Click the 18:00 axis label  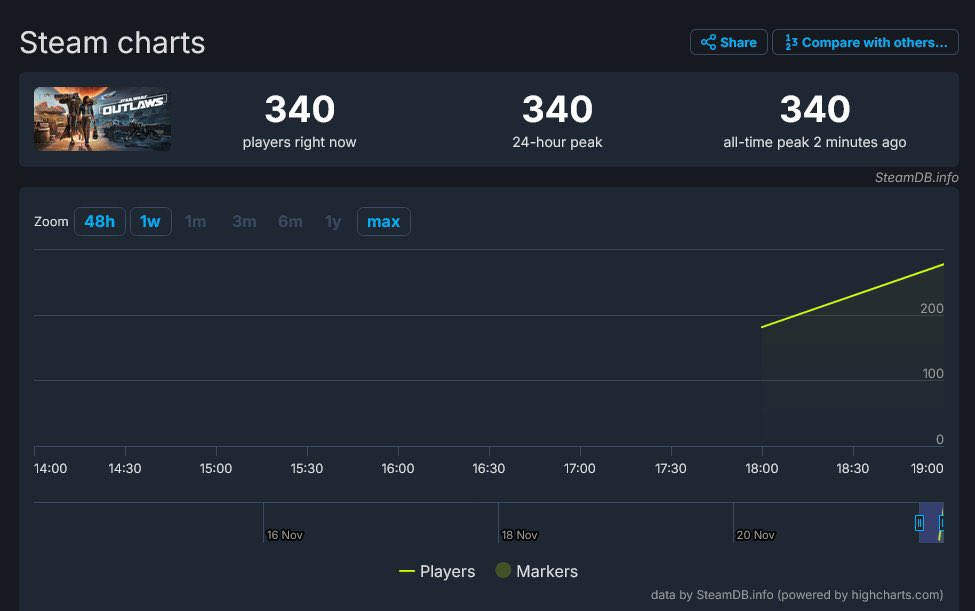(x=762, y=468)
